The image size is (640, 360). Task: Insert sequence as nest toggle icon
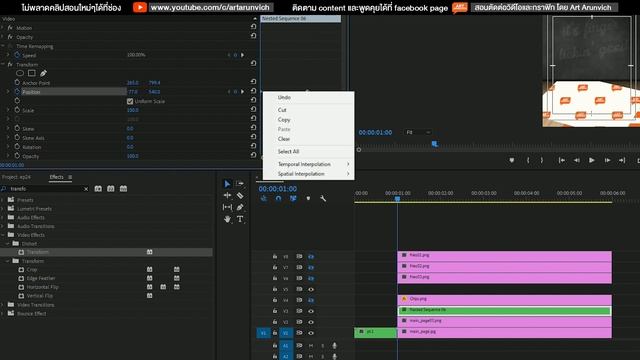pos(264,198)
